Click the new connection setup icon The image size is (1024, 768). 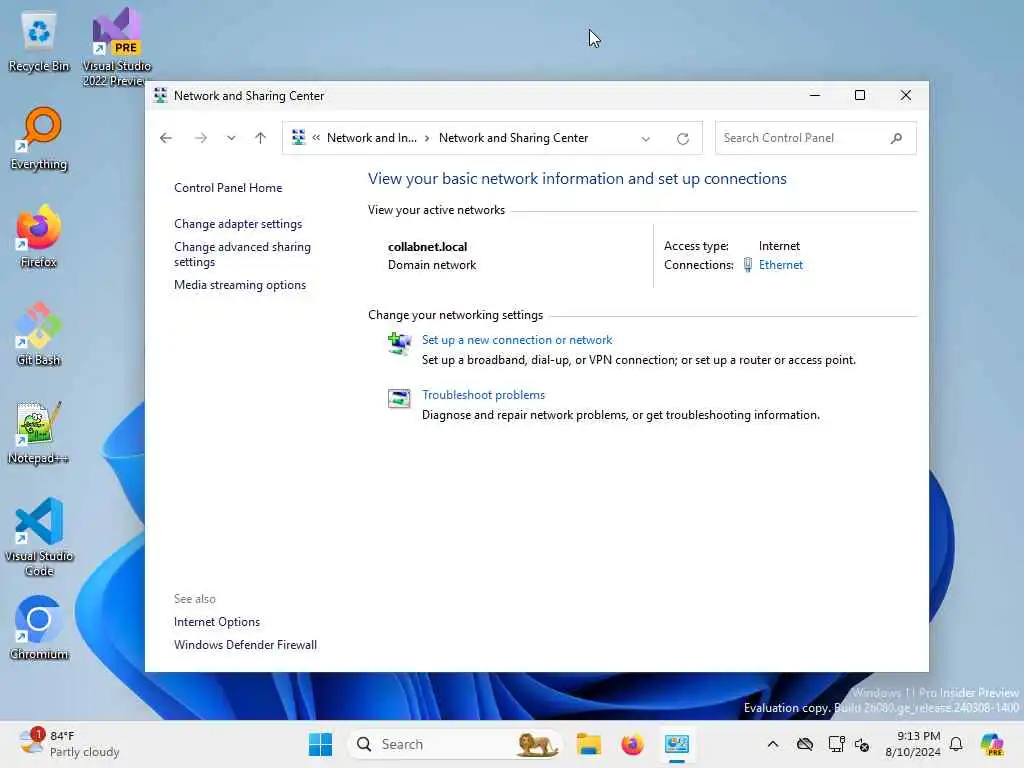pyautogui.click(x=399, y=343)
